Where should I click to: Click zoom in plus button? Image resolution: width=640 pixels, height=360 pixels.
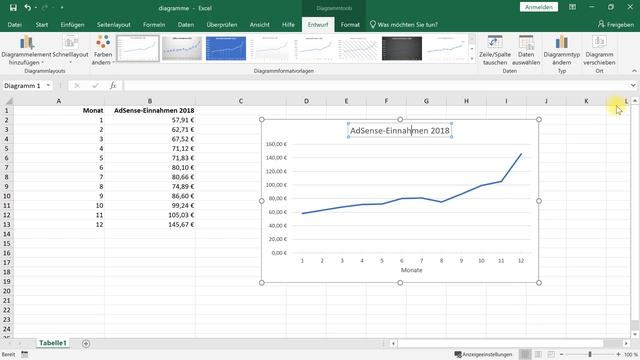(x=618, y=354)
